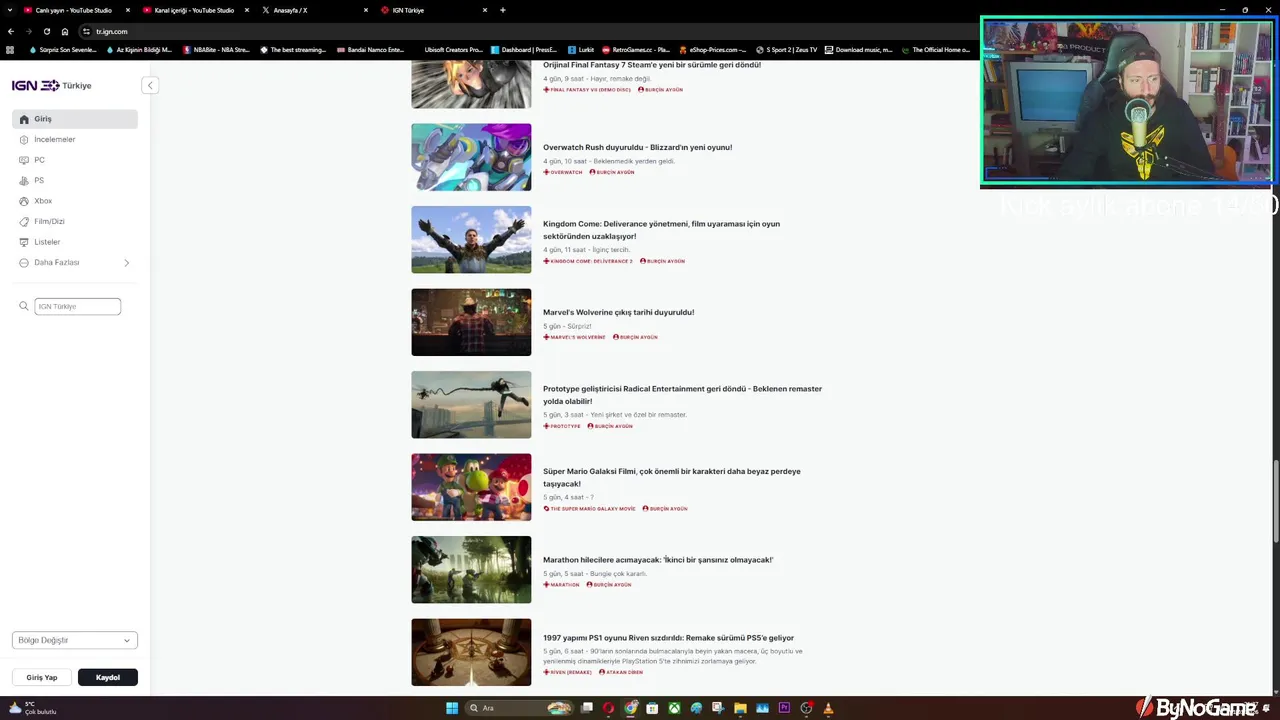
Task: Open a new browser tab
Action: click(x=503, y=10)
